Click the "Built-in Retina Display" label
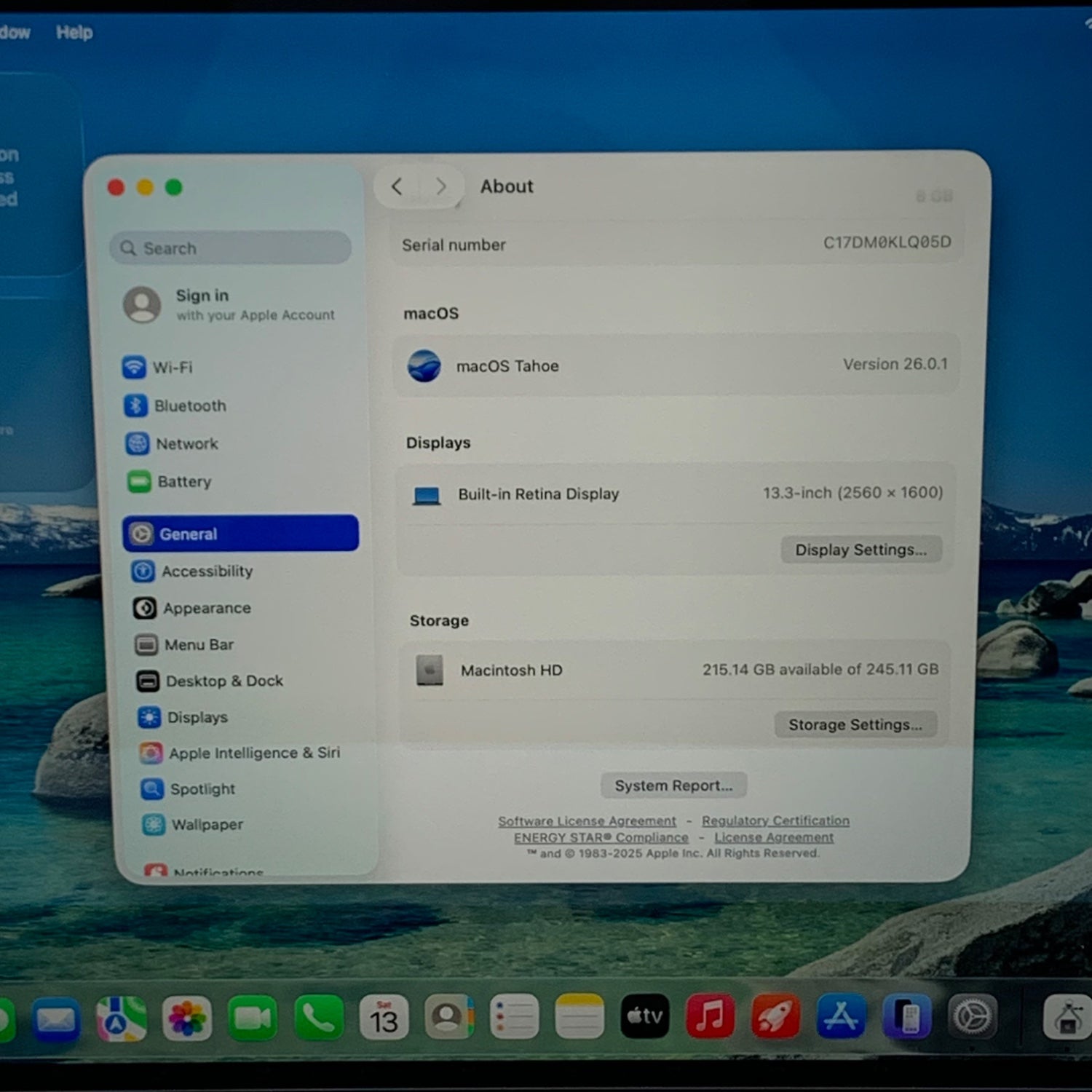 539,494
